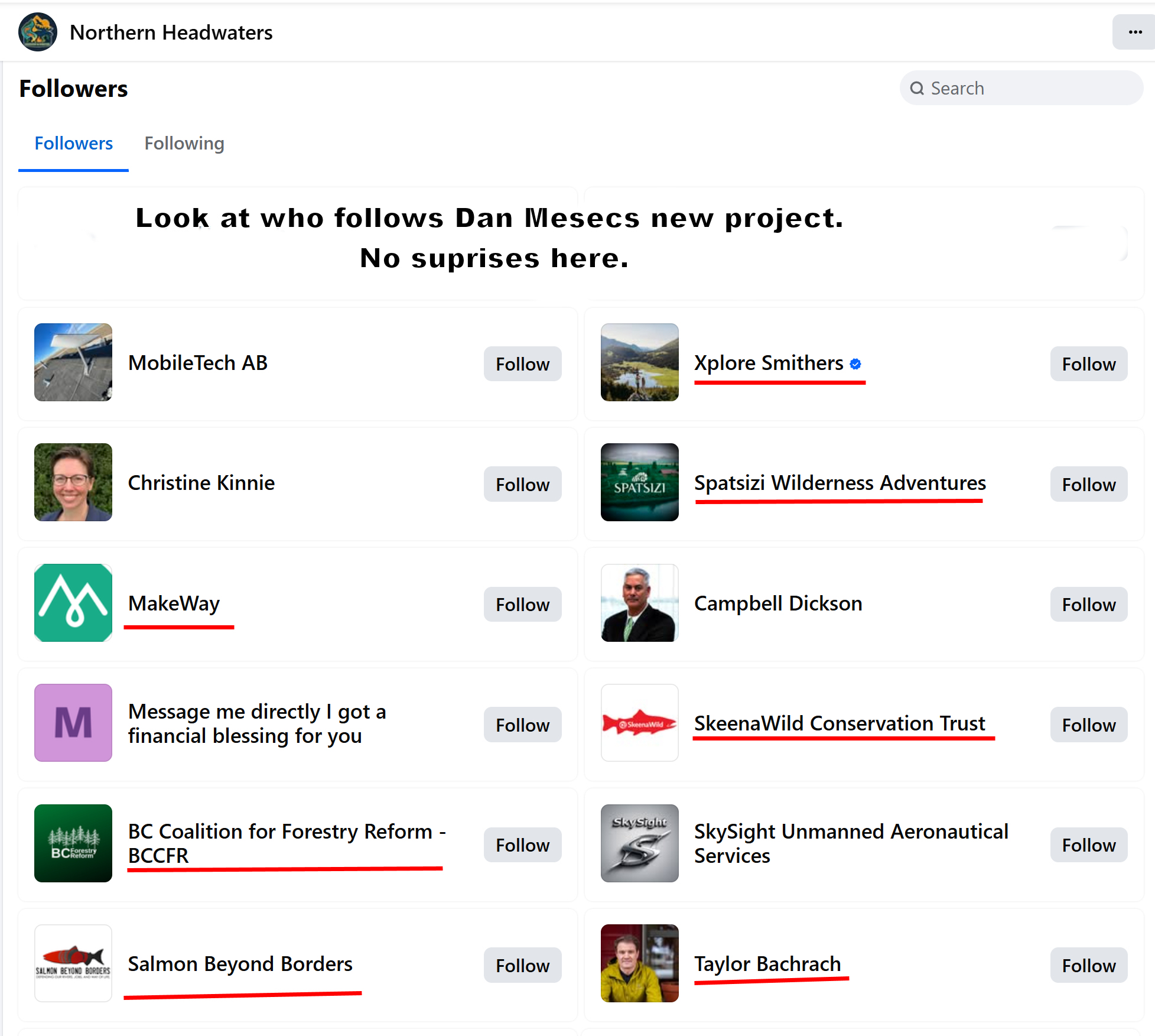The height and width of the screenshot is (1036, 1155).
Task: Follow MobileTech AB
Action: 523,364
